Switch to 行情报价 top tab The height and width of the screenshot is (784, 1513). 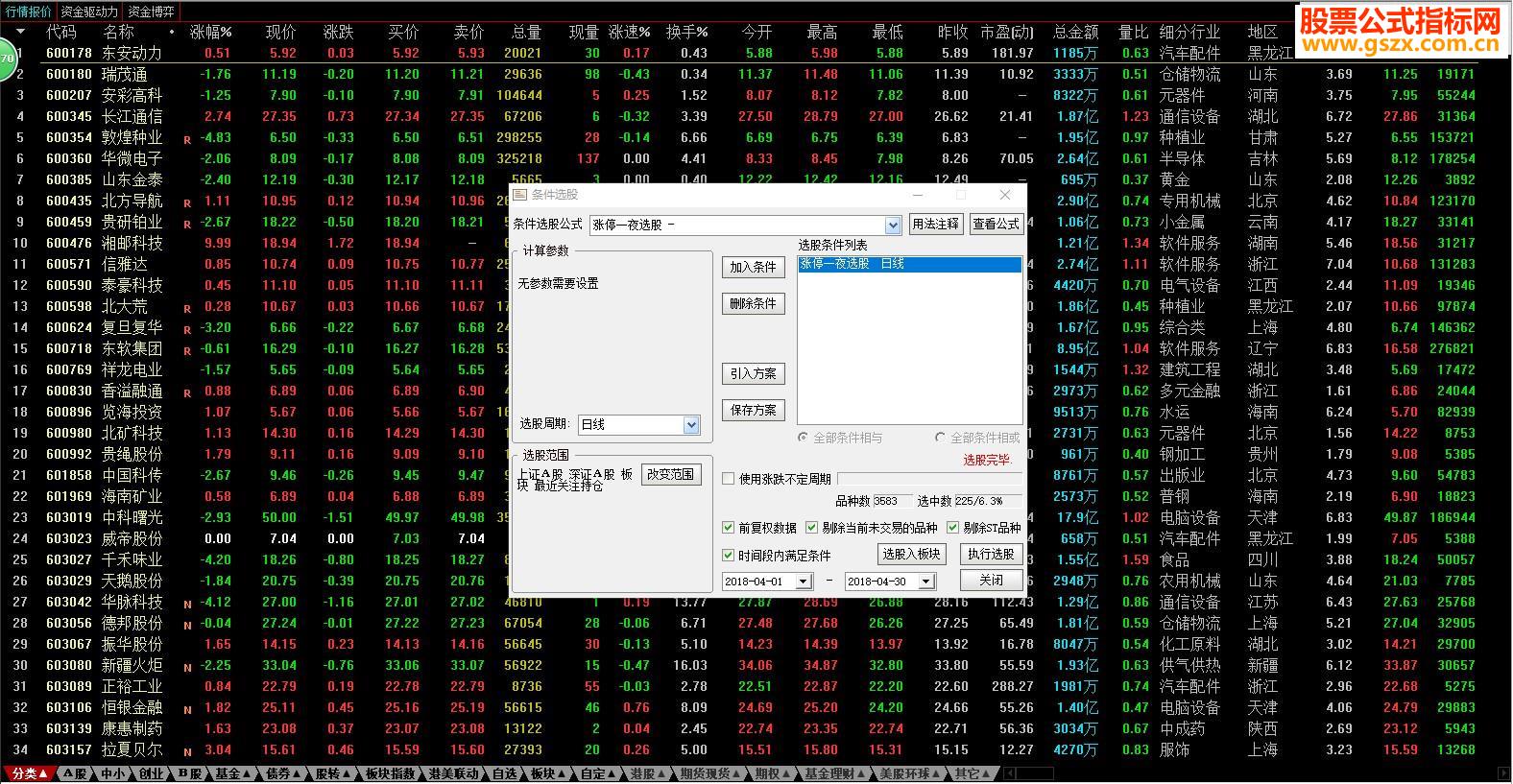[28, 12]
